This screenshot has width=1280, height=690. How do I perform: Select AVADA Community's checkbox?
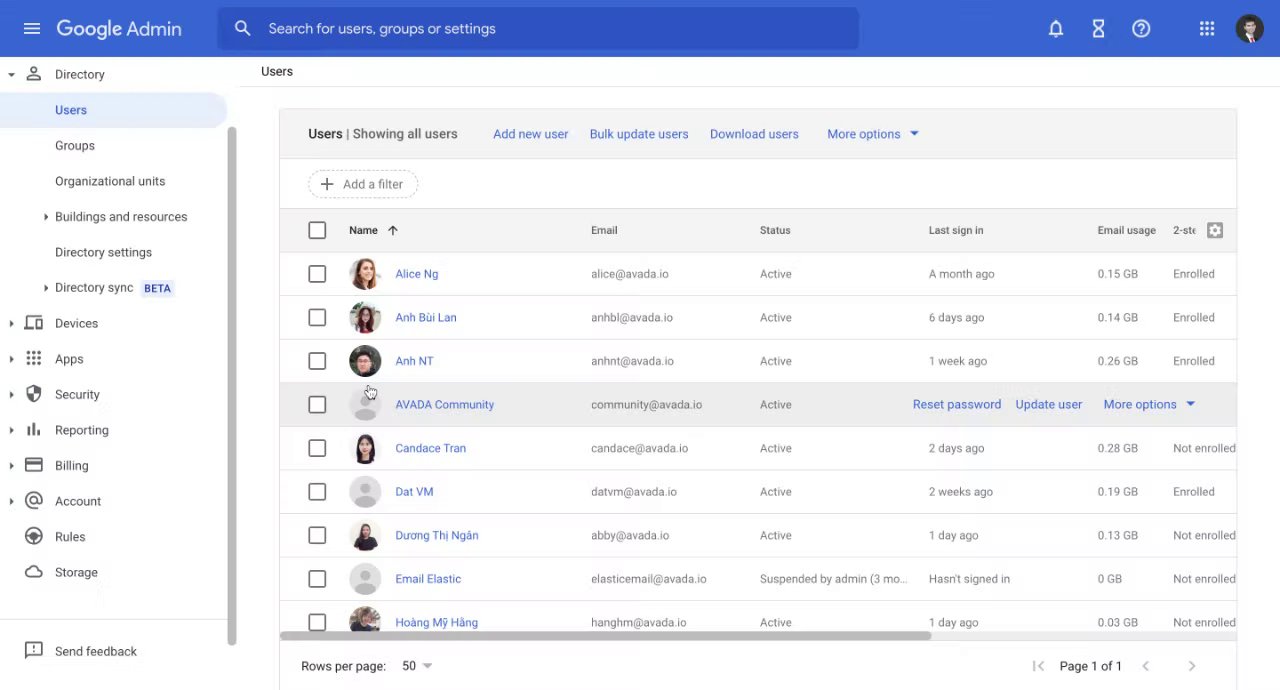coord(317,404)
